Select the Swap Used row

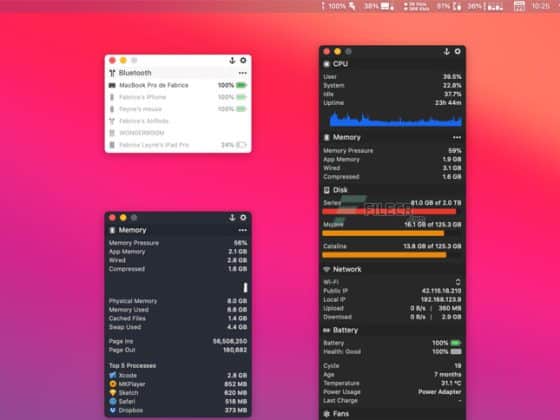tap(178, 327)
